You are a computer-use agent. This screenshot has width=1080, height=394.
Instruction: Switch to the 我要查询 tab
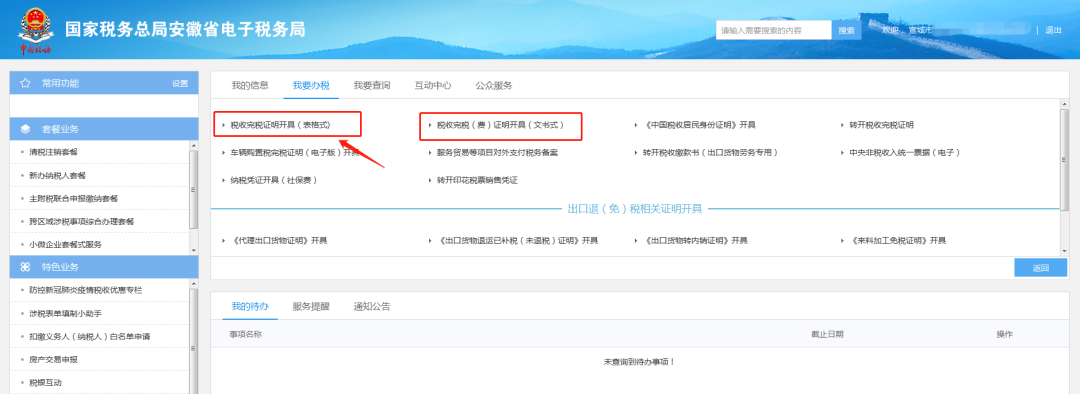click(x=372, y=85)
